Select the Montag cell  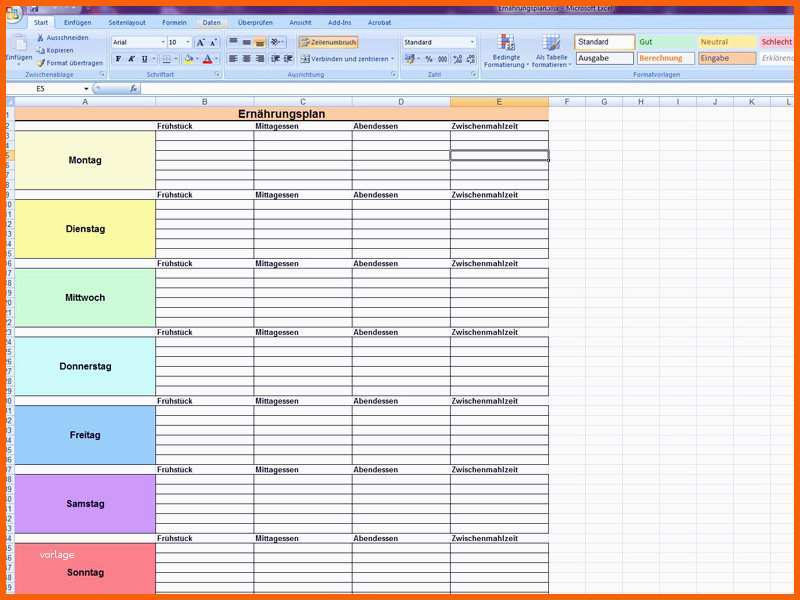coord(85,160)
